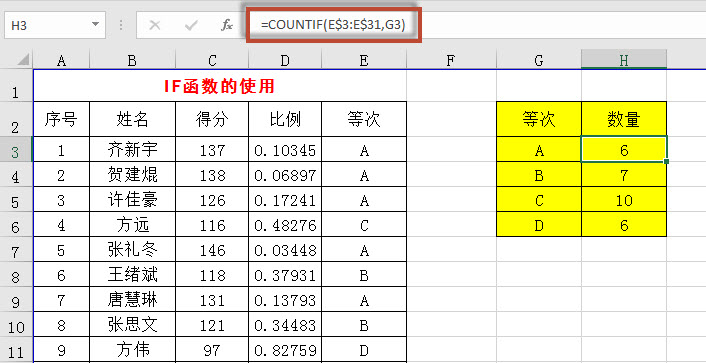Click score cell 137
Screen dimensions: 706x363
(x=212, y=150)
